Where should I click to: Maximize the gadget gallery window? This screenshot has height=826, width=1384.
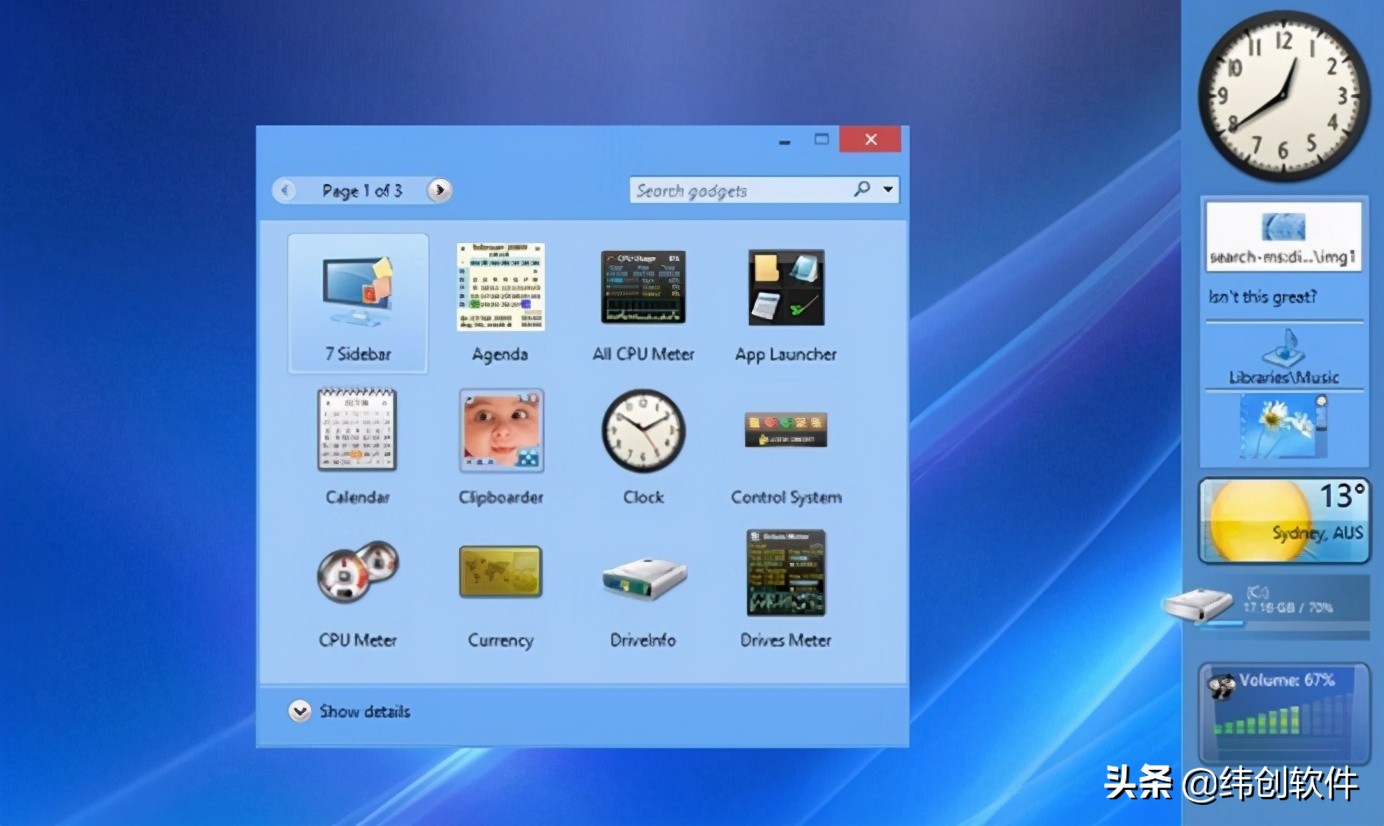(x=822, y=140)
